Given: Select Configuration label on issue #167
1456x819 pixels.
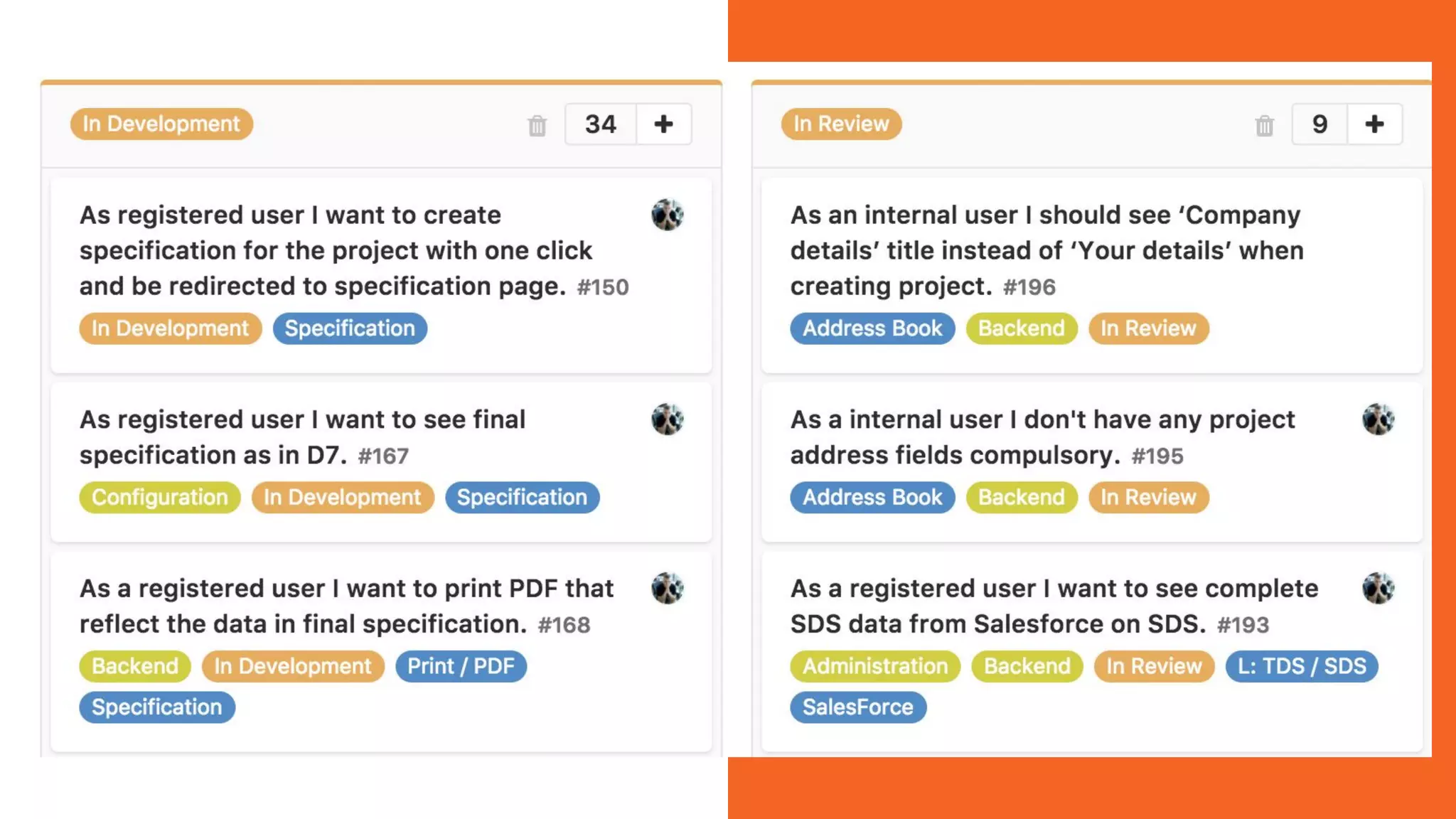Looking at the screenshot, I should pos(160,497).
